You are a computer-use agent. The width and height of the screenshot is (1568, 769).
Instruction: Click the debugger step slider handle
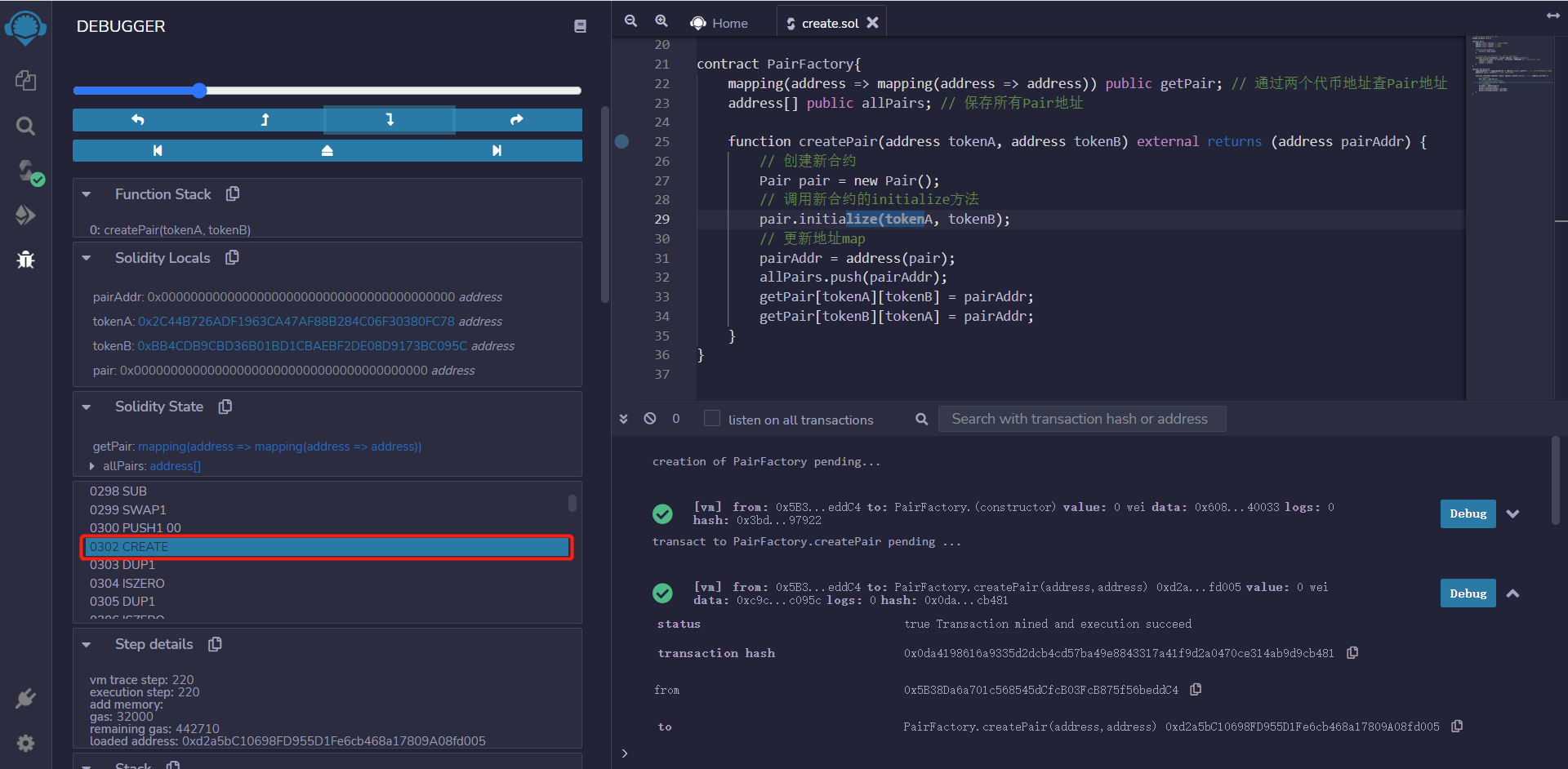pos(199,91)
